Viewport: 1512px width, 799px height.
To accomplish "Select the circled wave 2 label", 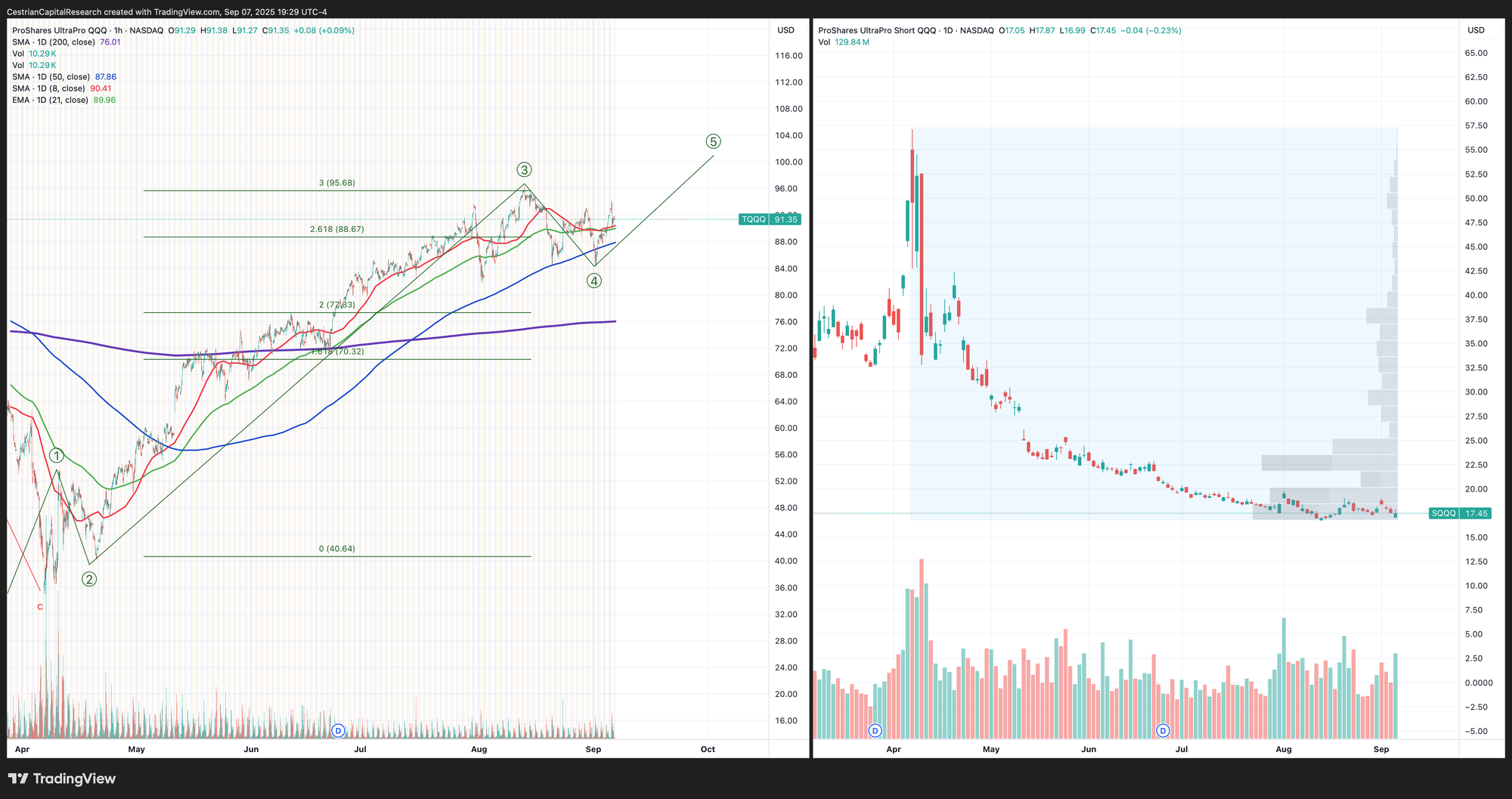I will click(89, 579).
